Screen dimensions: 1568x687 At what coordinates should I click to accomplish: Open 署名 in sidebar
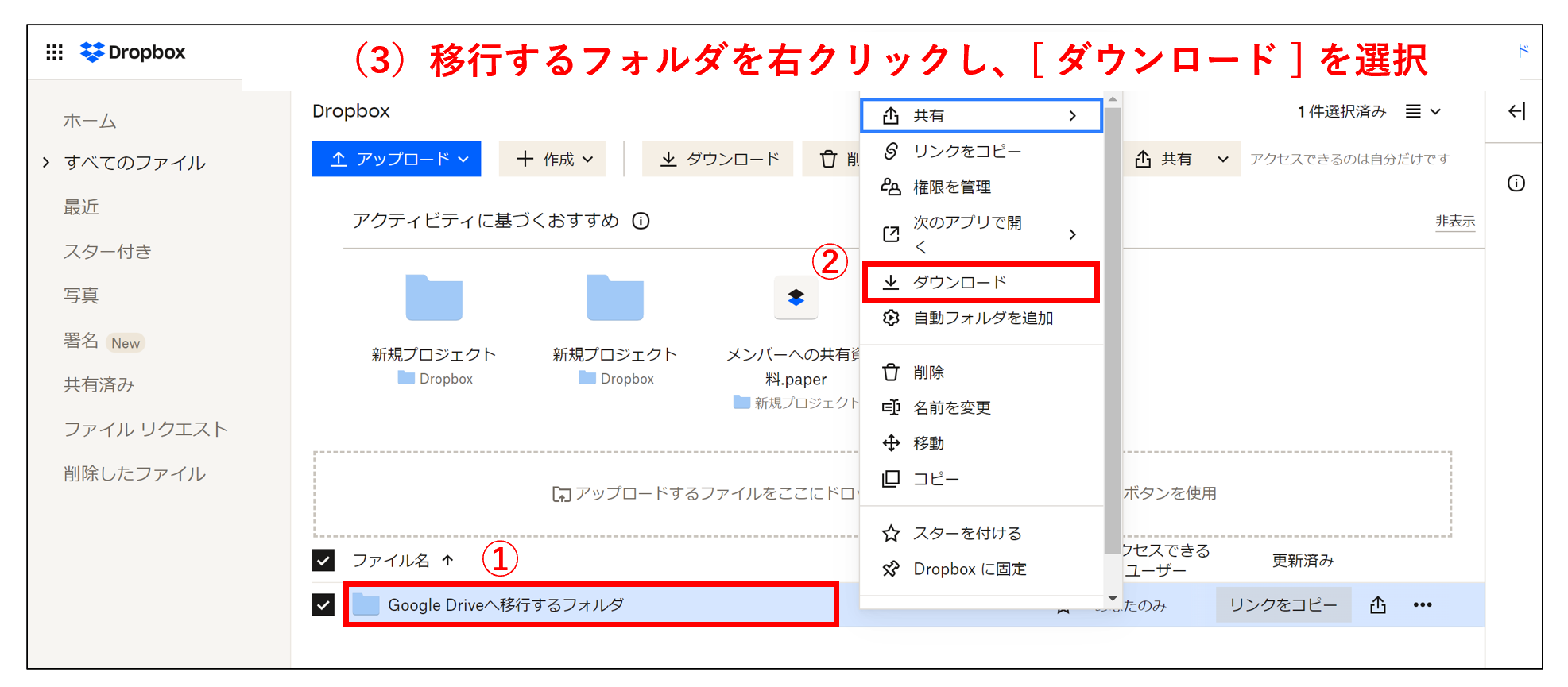click(x=81, y=341)
